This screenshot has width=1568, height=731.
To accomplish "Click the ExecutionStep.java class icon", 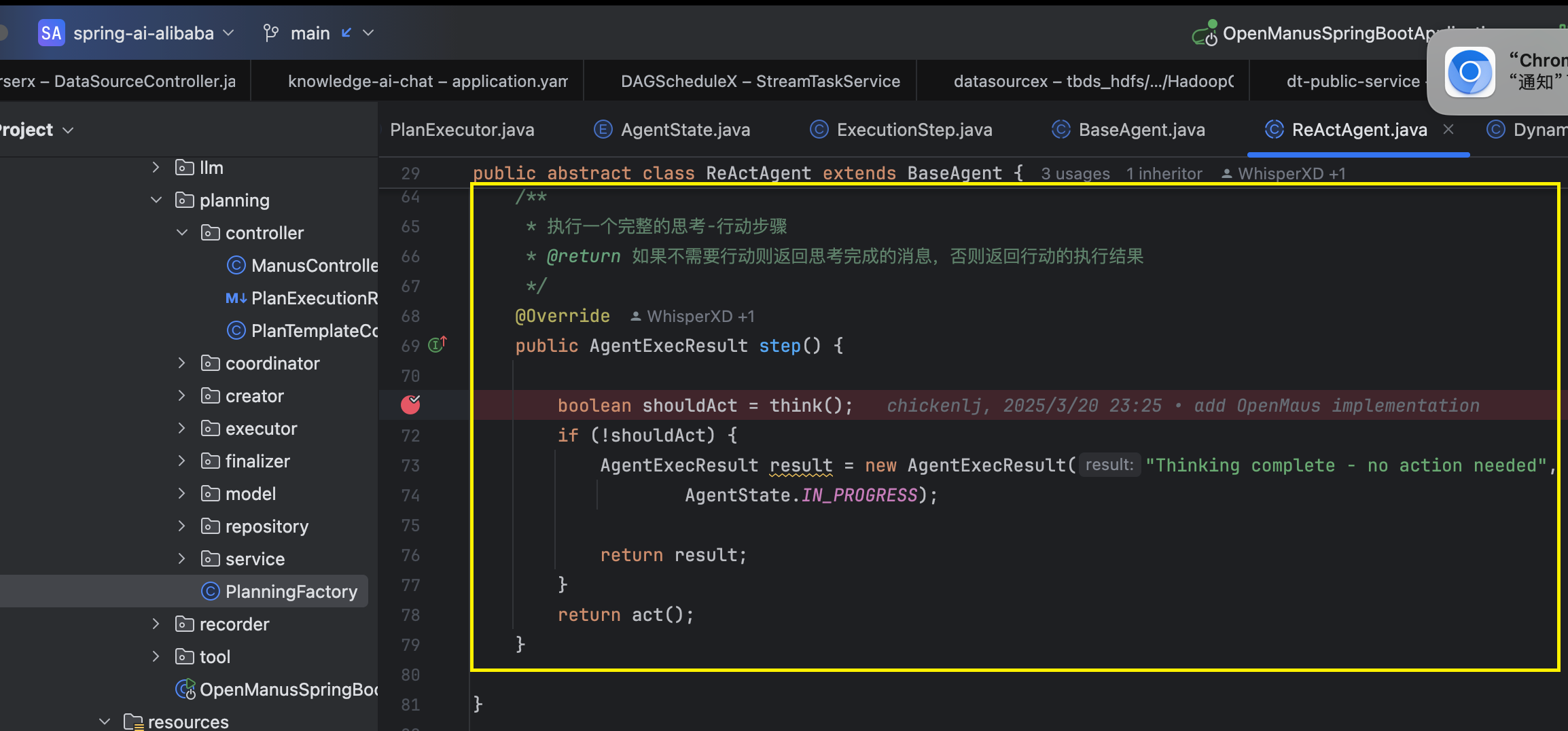I will point(819,129).
